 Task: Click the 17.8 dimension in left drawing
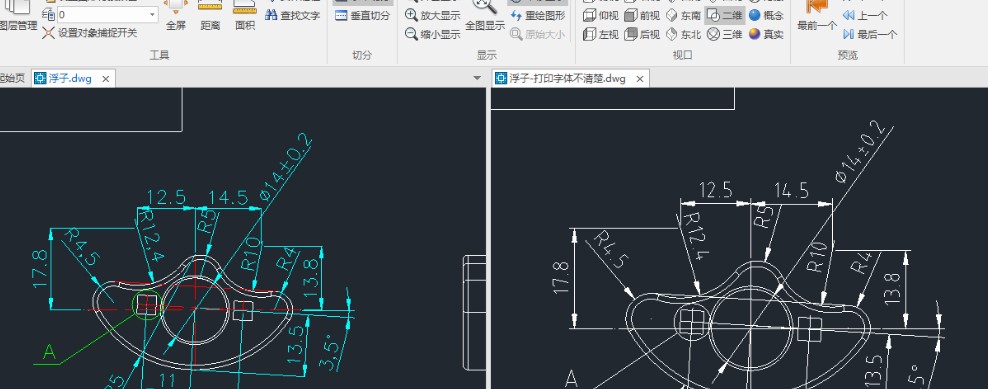coord(39,270)
